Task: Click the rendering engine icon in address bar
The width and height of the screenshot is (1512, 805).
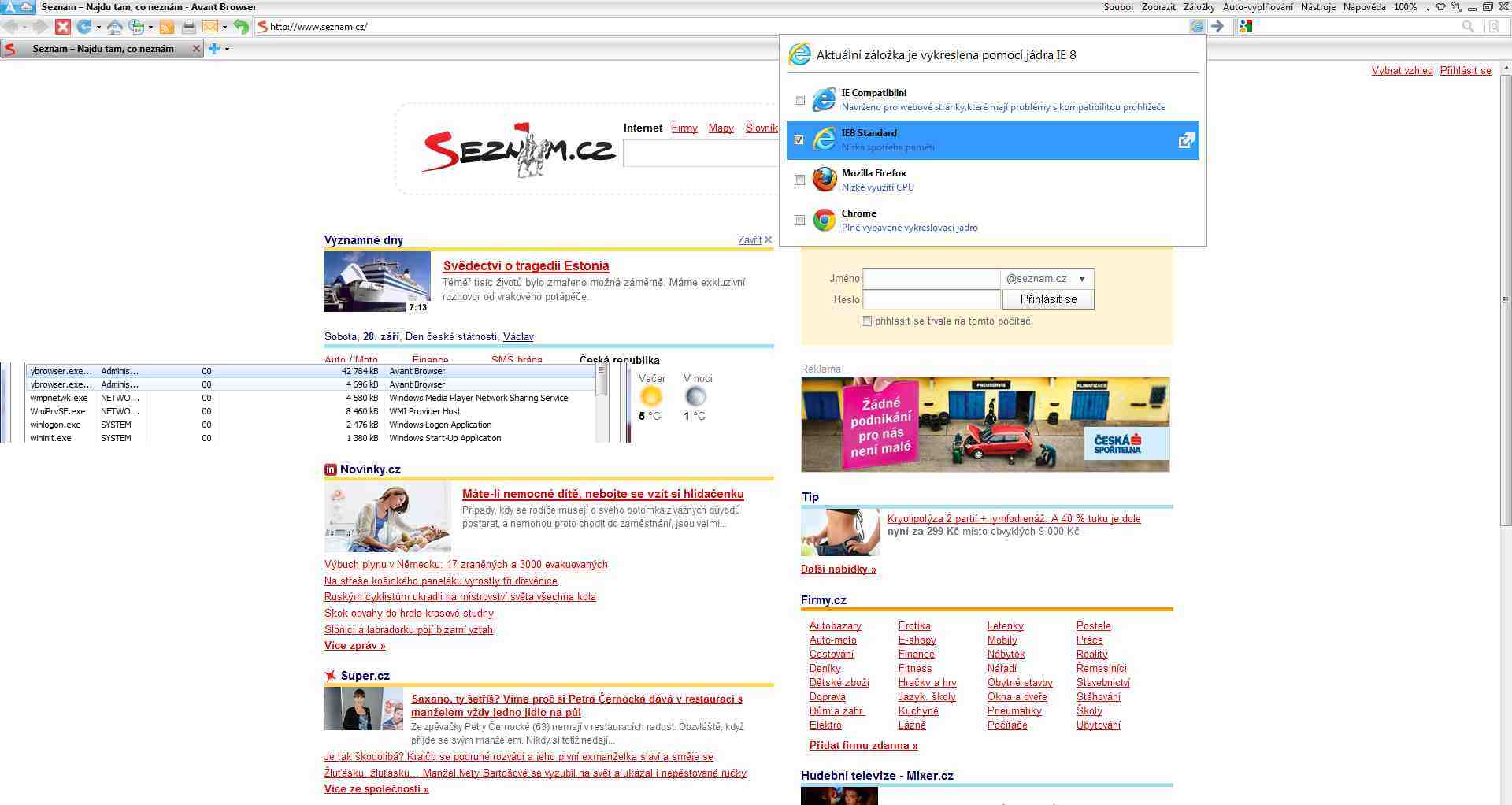Action: pyautogui.click(x=1197, y=26)
